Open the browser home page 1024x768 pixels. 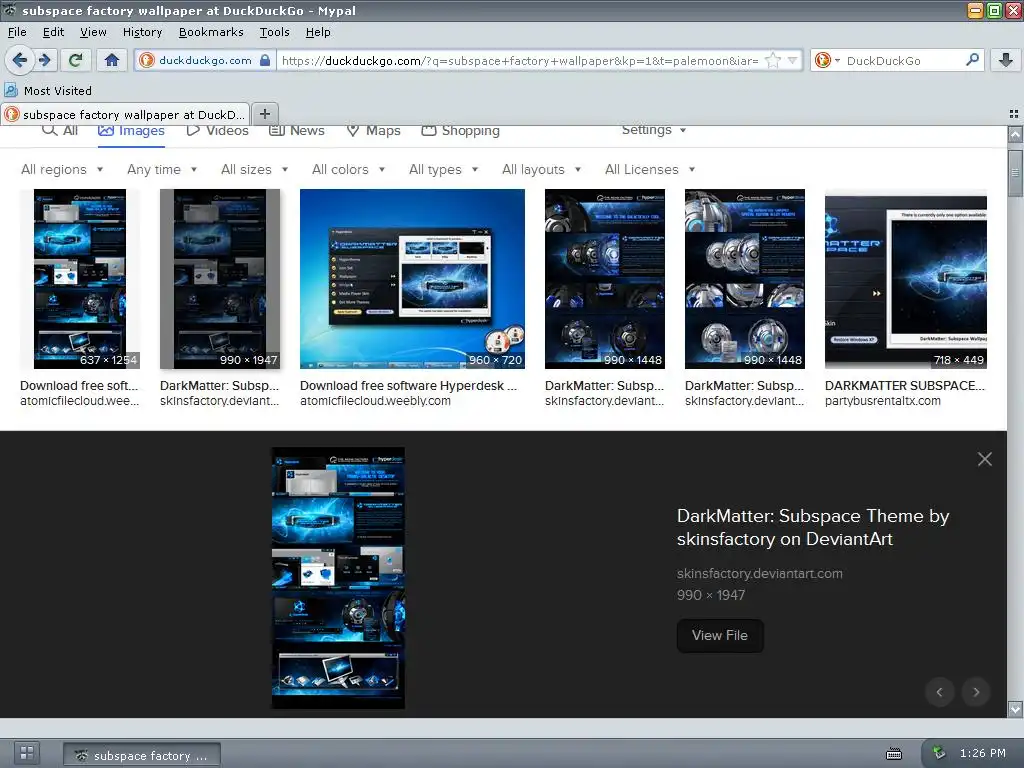pyautogui.click(x=112, y=60)
